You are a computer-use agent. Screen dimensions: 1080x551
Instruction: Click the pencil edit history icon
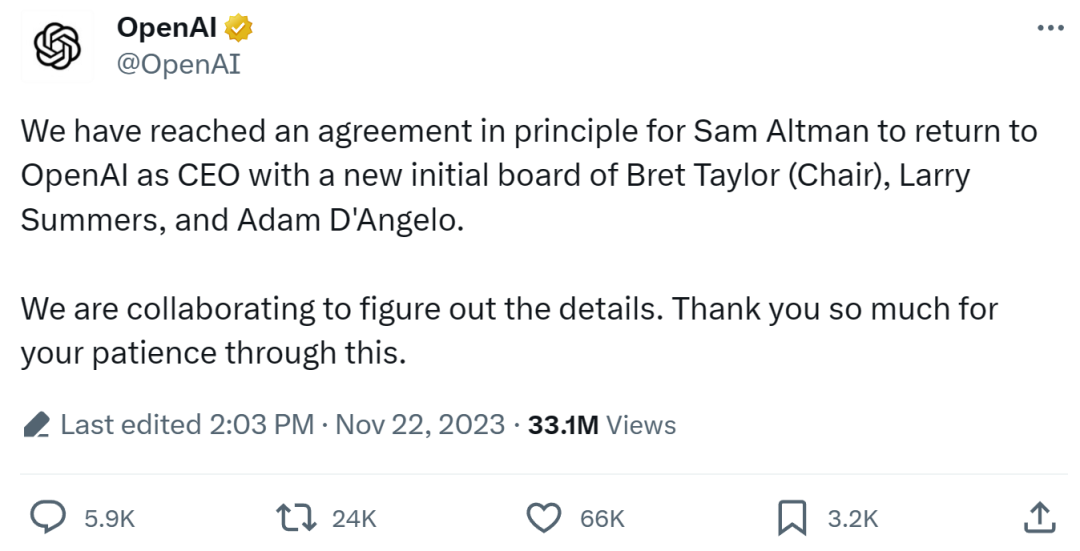point(37,425)
